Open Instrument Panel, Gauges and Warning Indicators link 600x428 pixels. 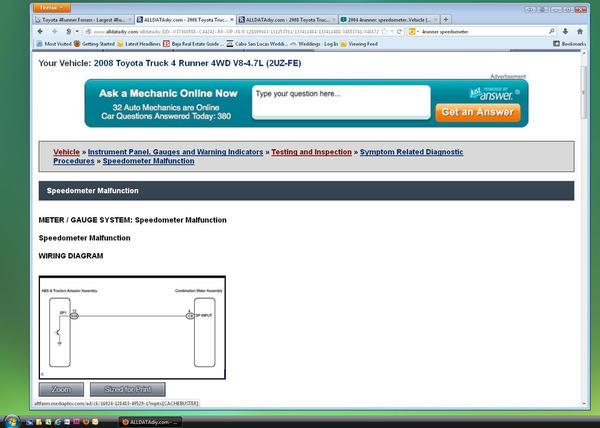[x=176, y=152]
